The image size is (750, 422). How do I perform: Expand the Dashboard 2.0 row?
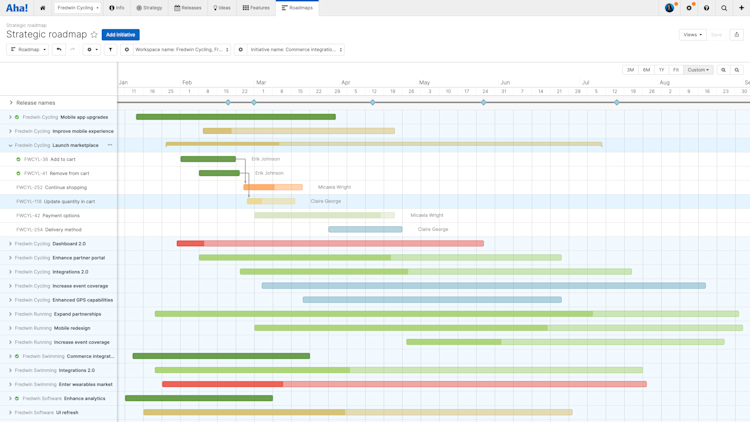click(10, 244)
